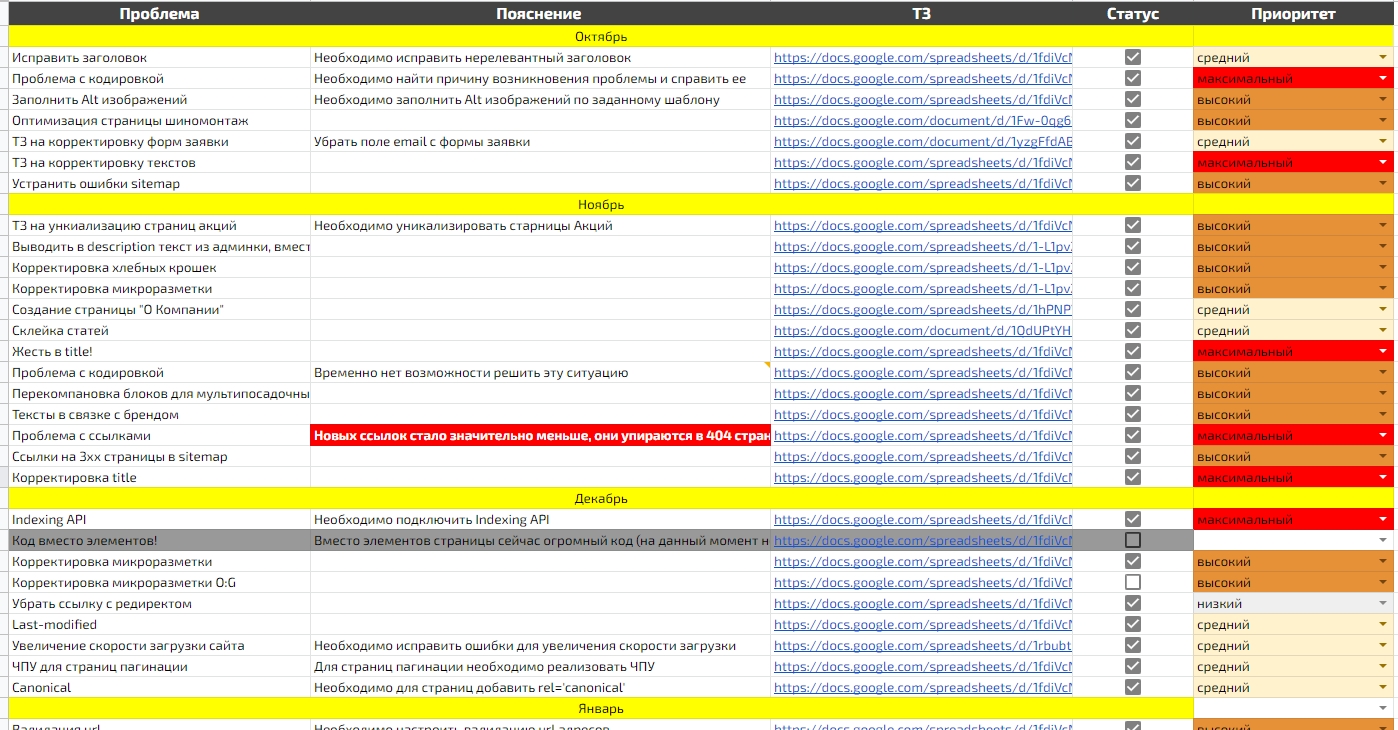Click the Проблема column header
Viewport: 1398px width, 730px height.
[159, 14]
